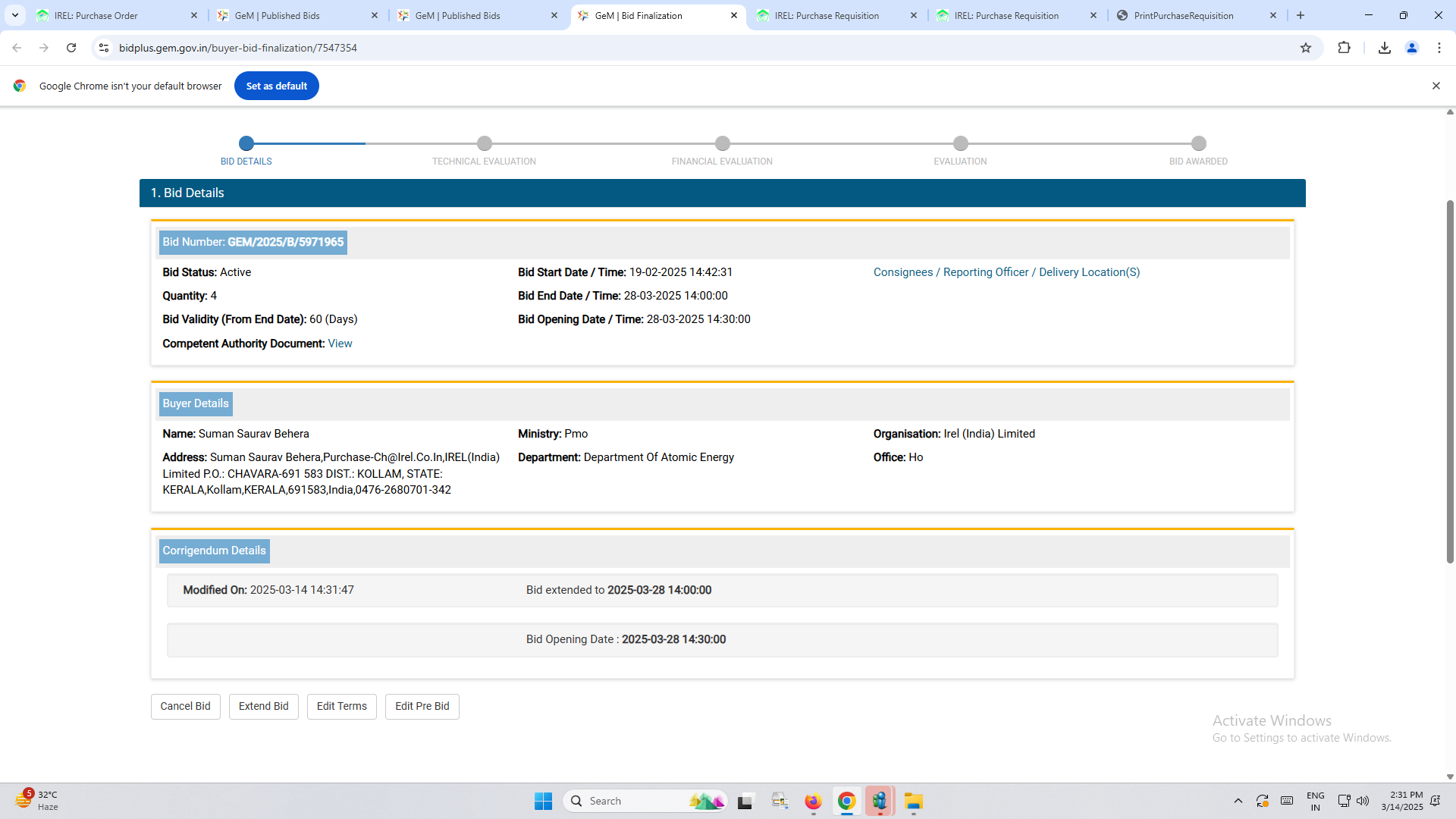Select the Bid Awarded step marker
The width and height of the screenshot is (1456, 819).
pyautogui.click(x=1199, y=143)
